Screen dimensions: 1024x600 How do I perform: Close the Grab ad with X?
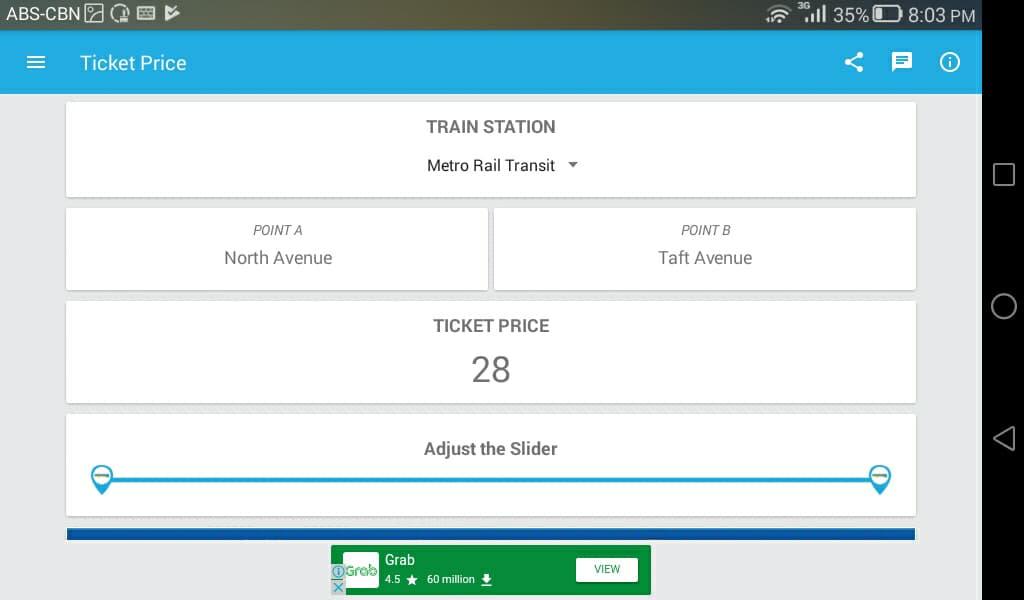[x=338, y=587]
